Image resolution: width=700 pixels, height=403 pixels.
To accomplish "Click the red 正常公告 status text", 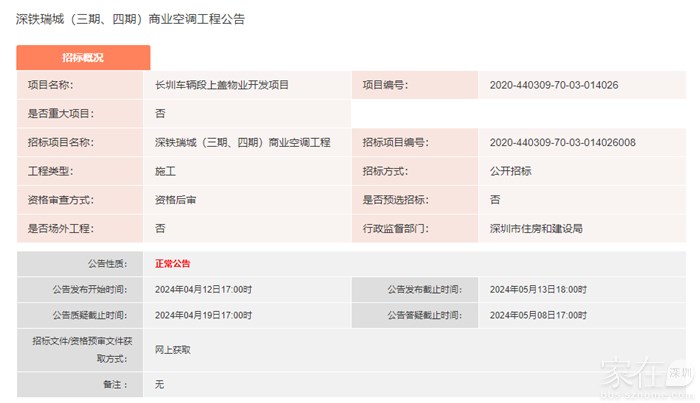I will coord(172,264).
